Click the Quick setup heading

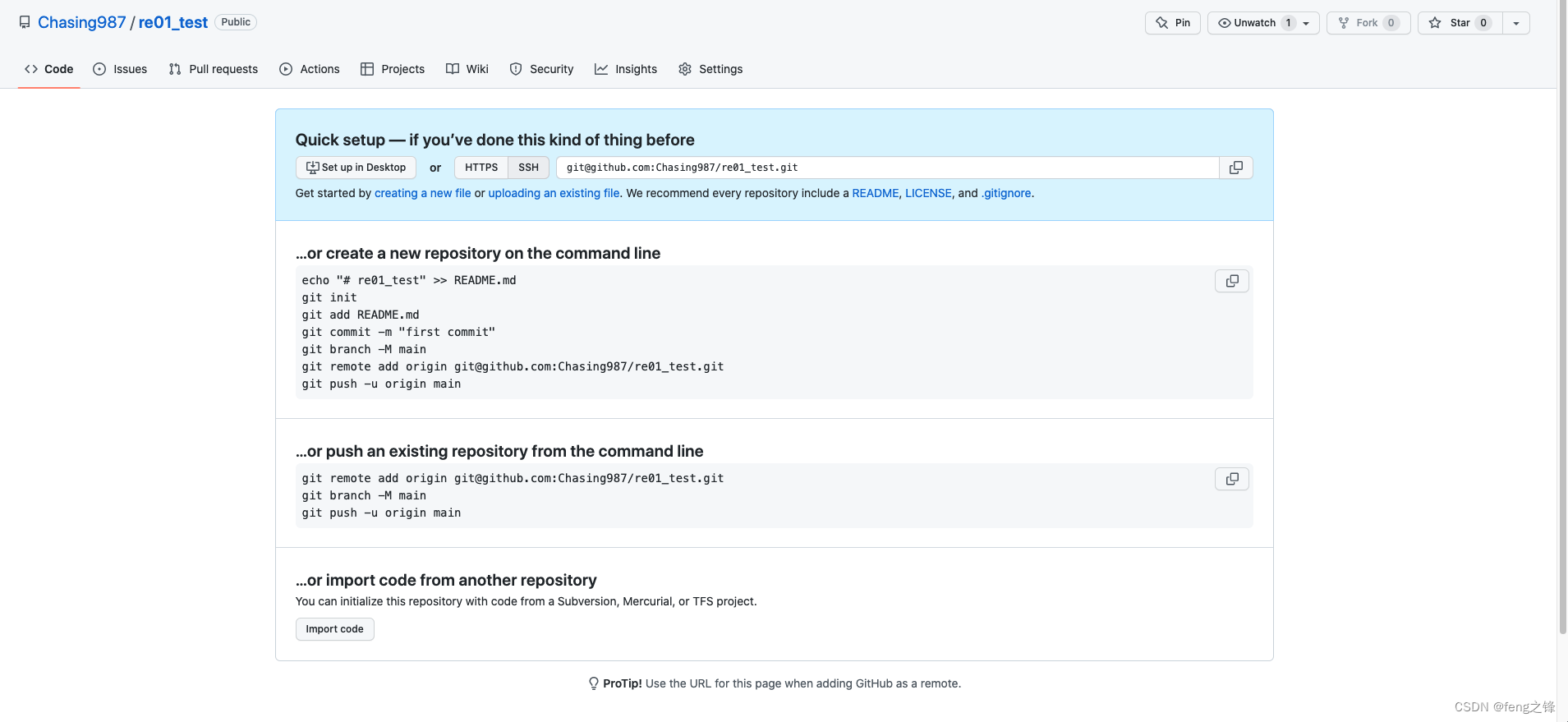(x=495, y=140)
